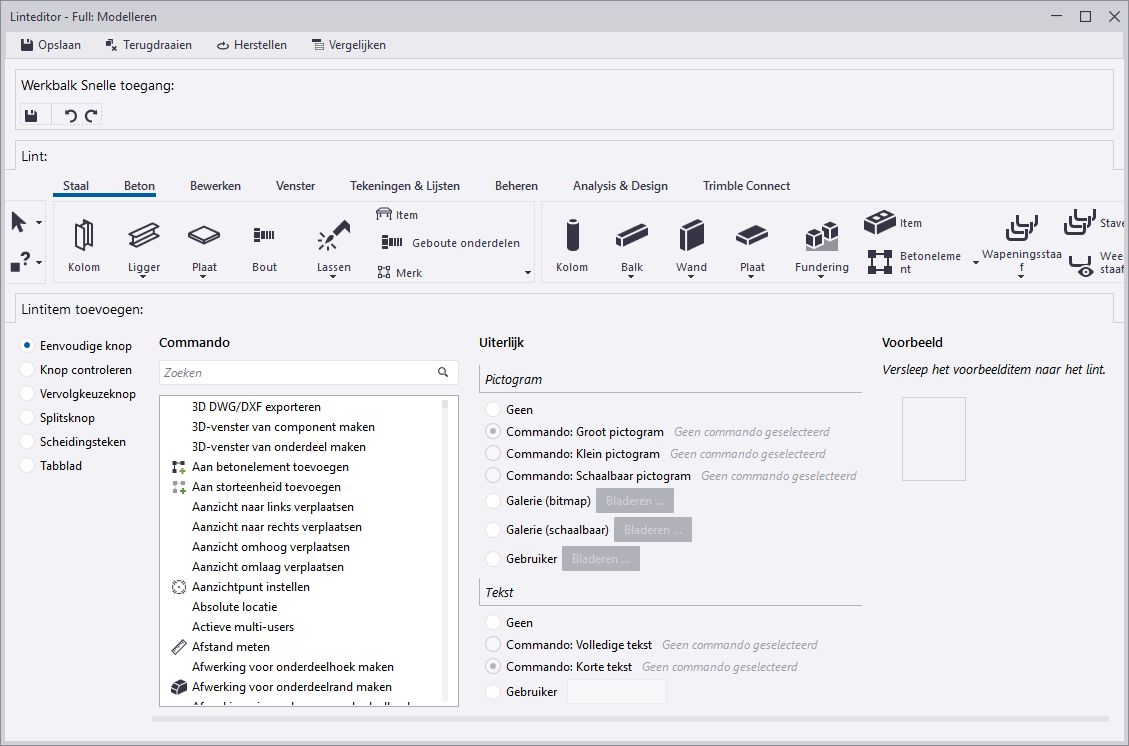
Task: Select Commando: Volledige tekst radio button
Action: (x=492, y=645)
